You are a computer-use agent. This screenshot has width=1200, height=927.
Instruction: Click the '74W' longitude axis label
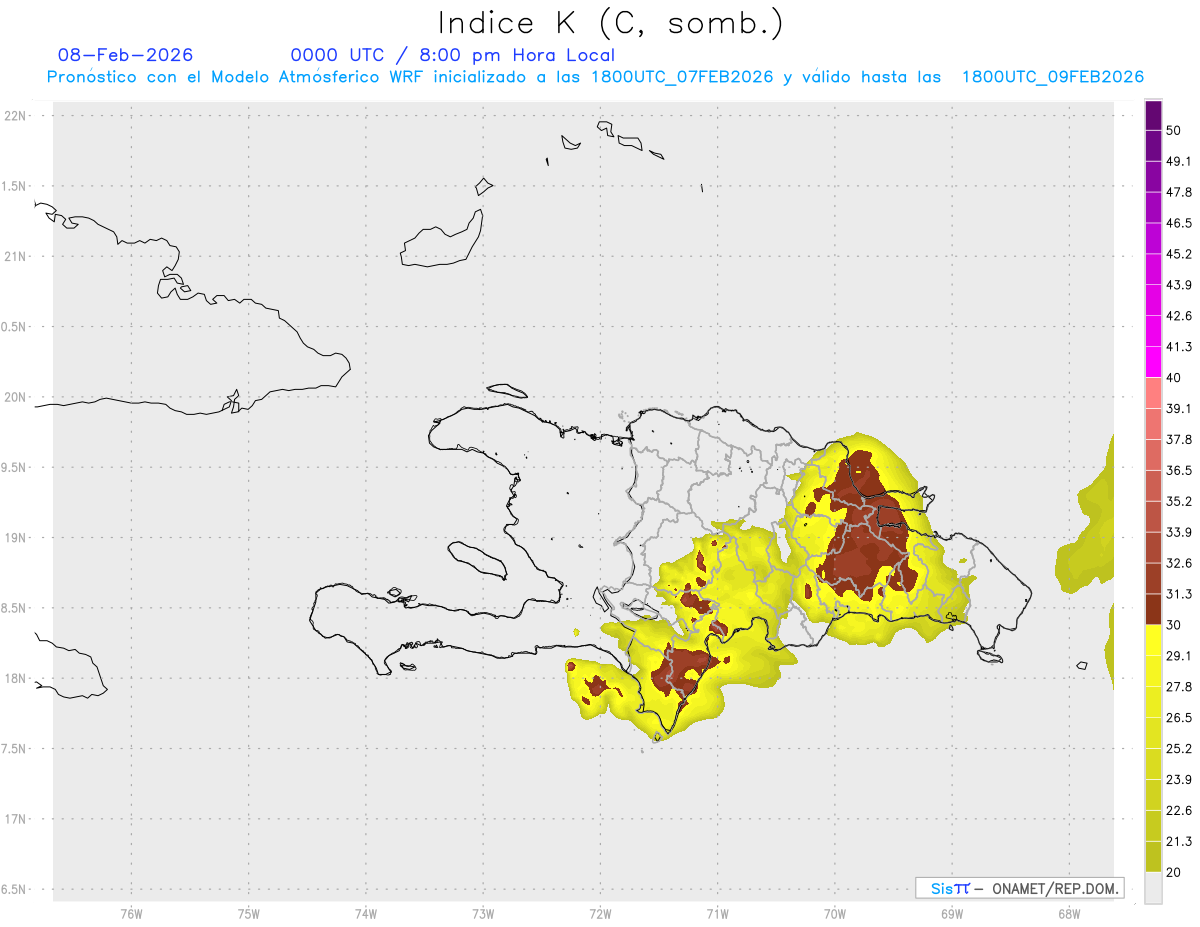click(x=366, y=914)
